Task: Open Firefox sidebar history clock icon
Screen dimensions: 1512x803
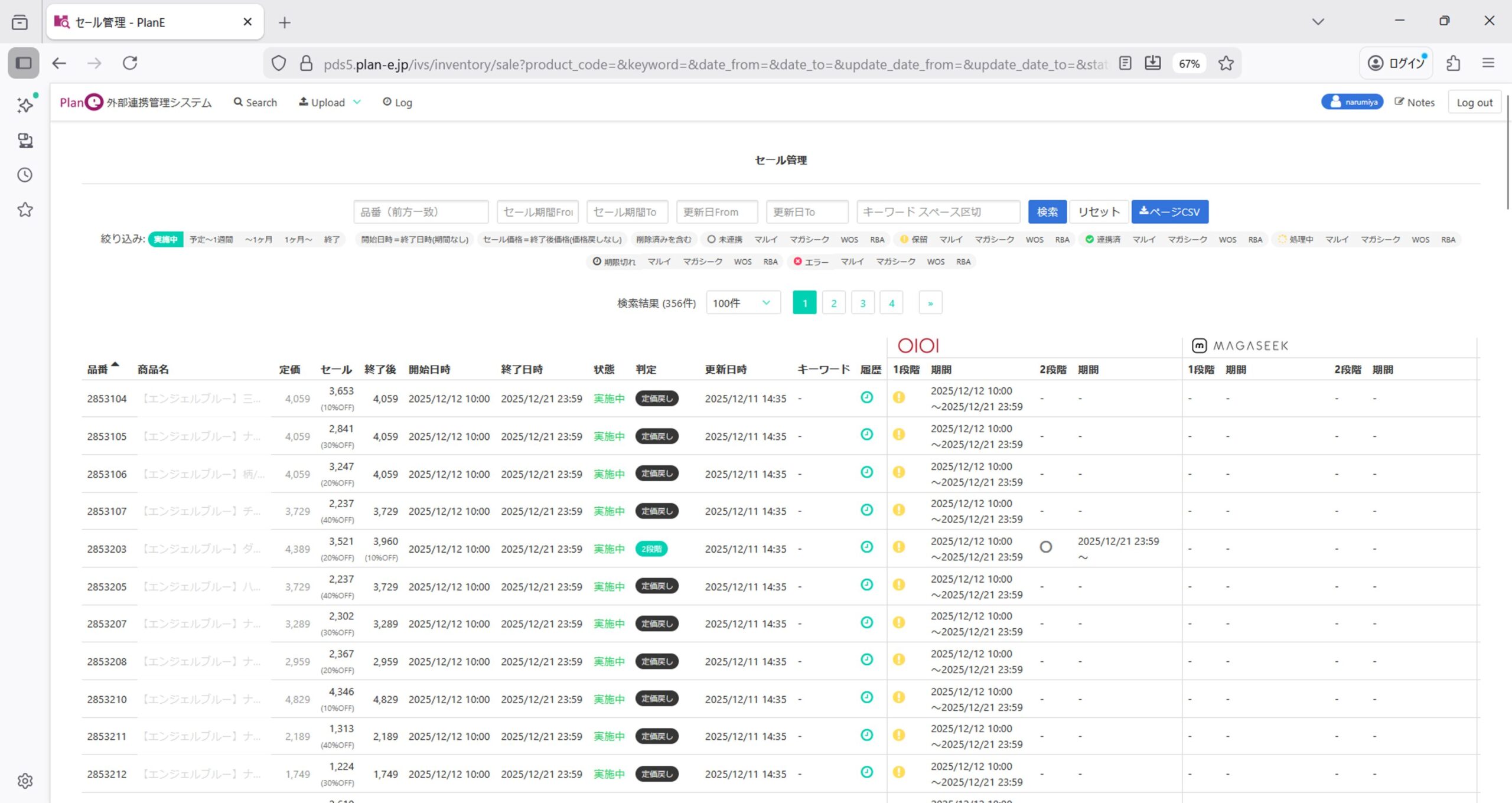Action: 25,175
